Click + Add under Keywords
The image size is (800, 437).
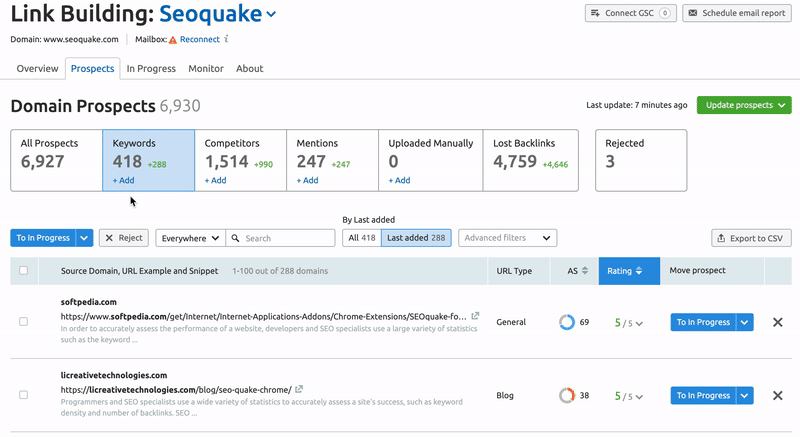[123, 180]
